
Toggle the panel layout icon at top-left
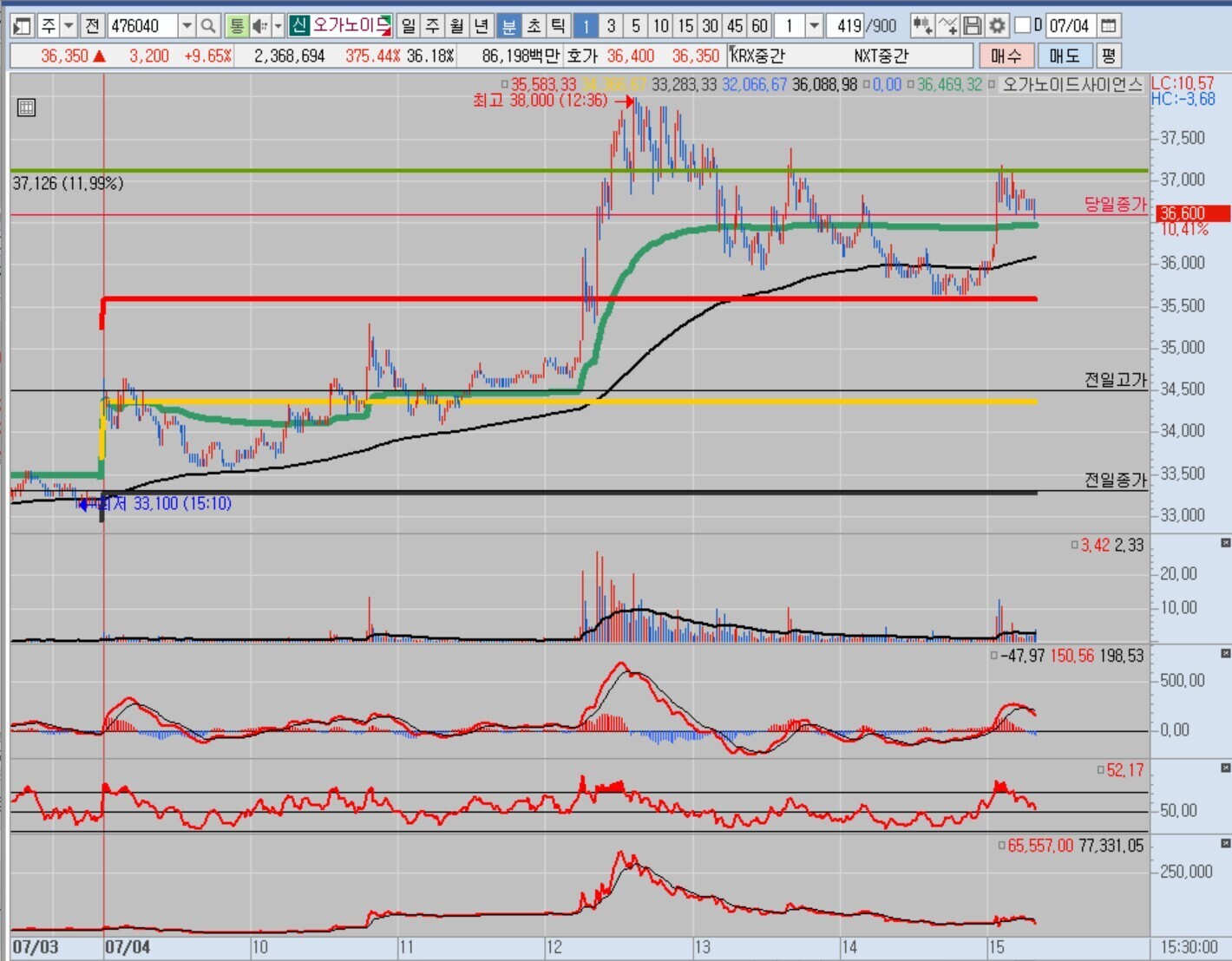point(22,26)
